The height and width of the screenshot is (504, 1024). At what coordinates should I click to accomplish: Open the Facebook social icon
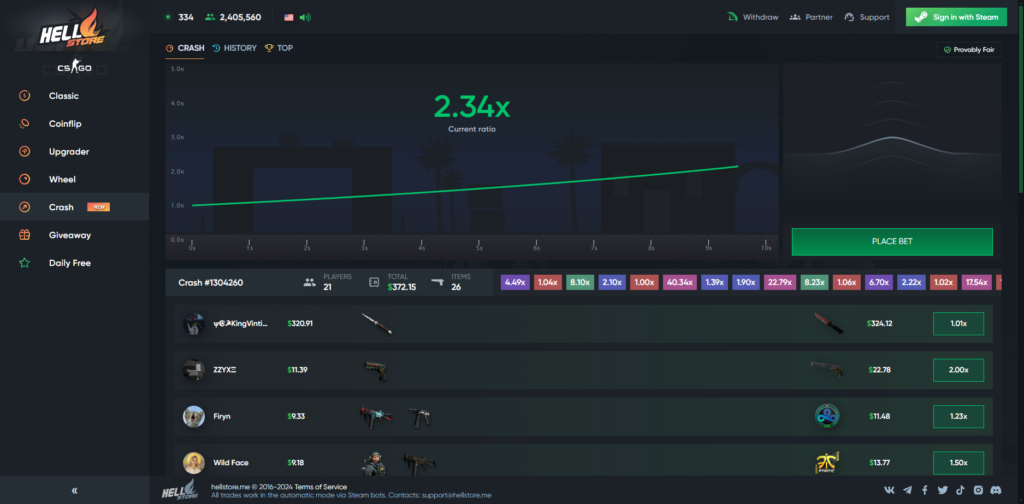click(925, 490)
